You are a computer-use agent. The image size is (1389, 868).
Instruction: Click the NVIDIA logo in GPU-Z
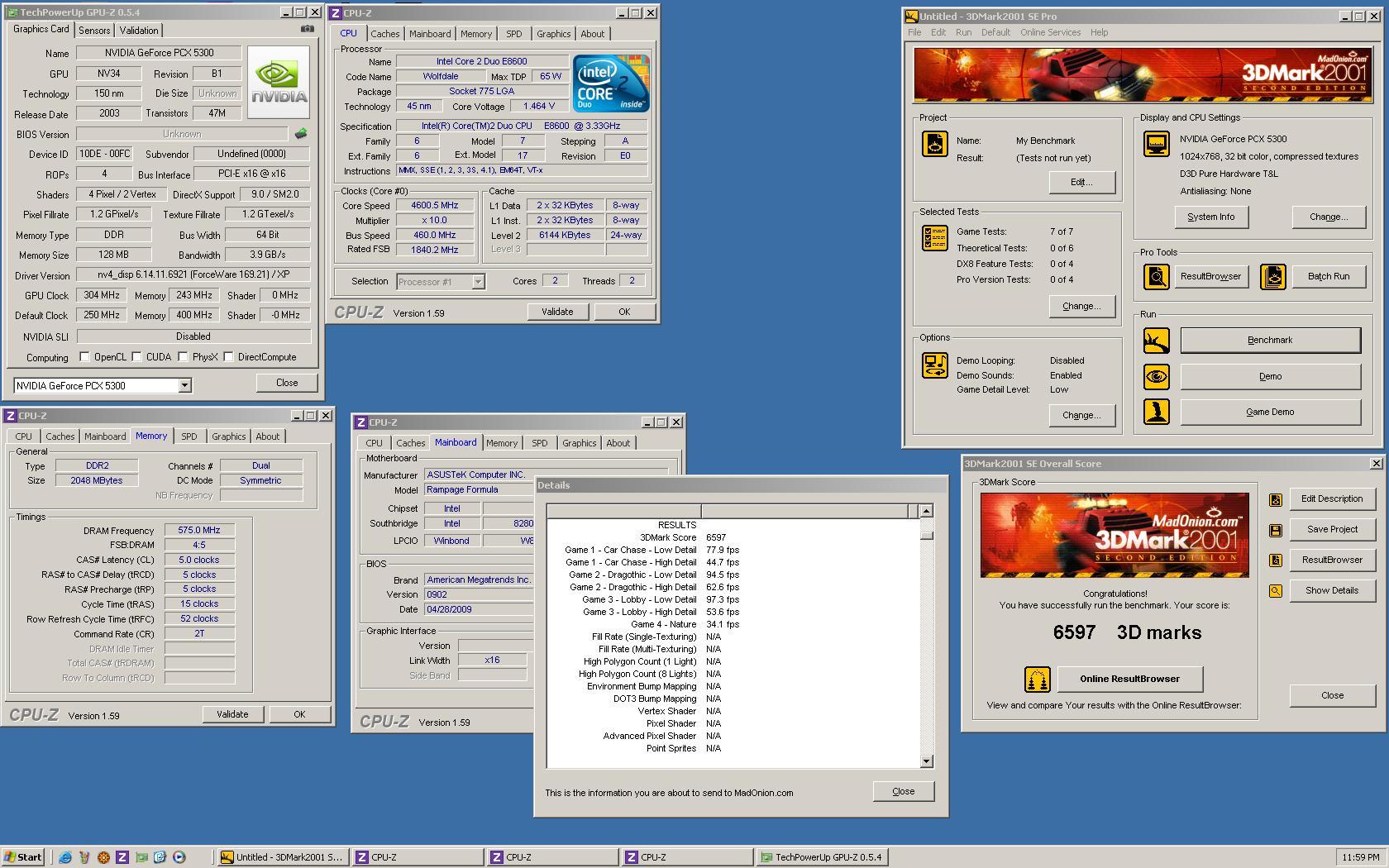279,81
